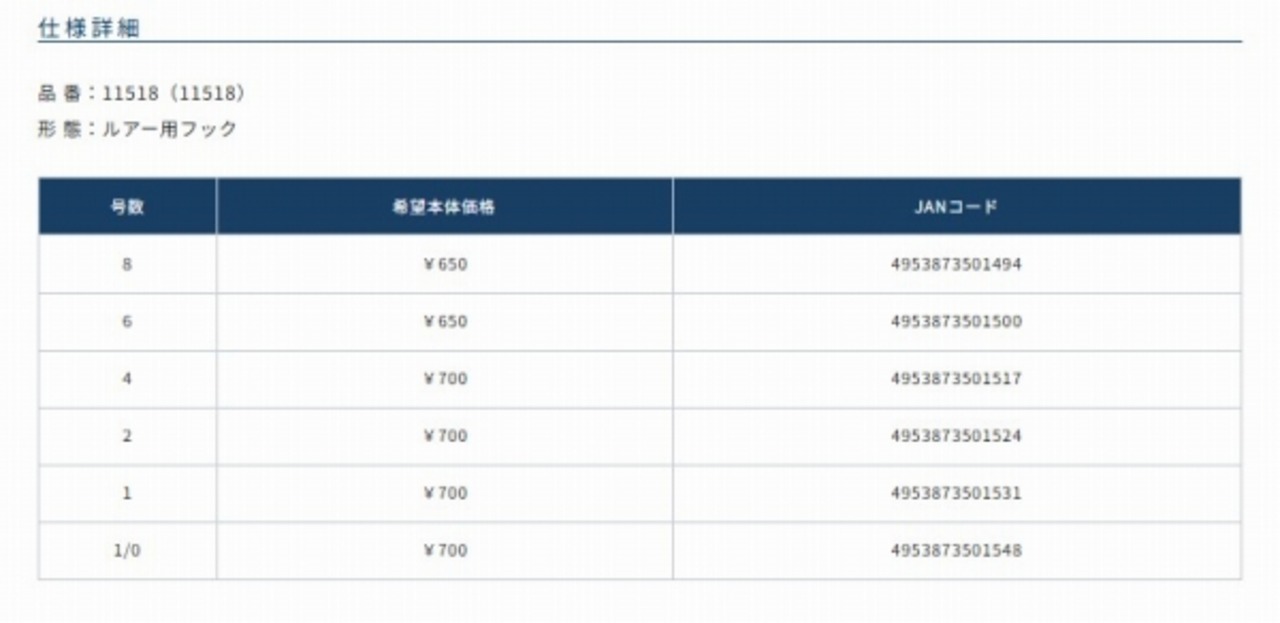Select the 号数 column header

(127, 207)
